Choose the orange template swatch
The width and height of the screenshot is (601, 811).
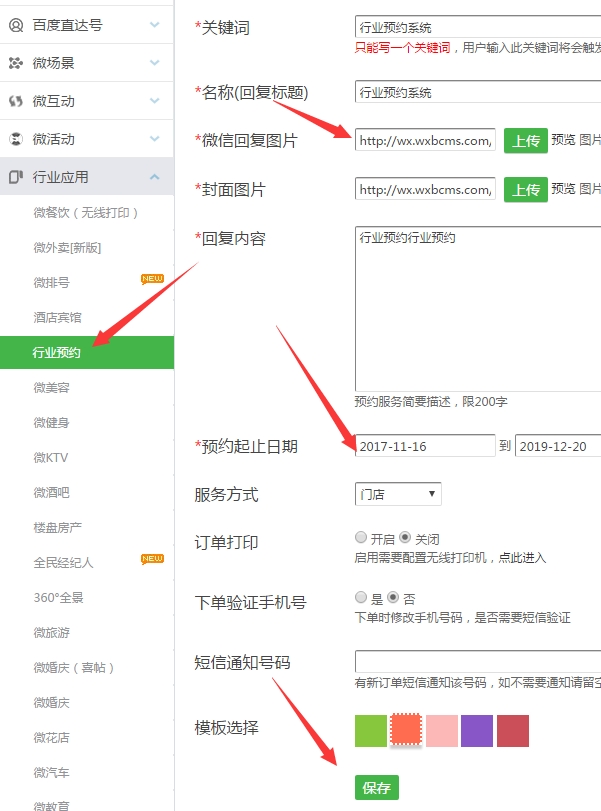point(406,730)
